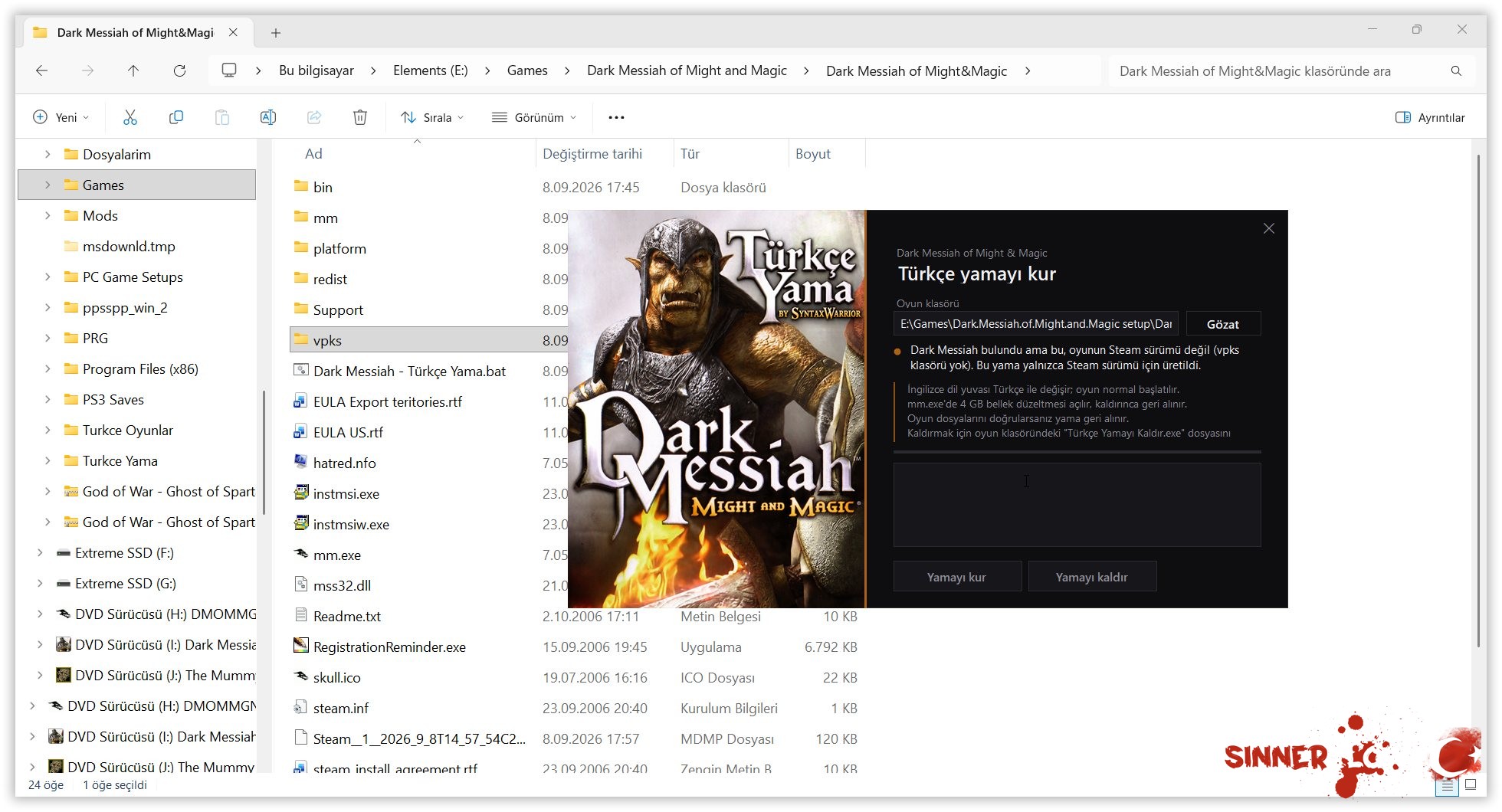Click the Copy icon in toolbar

176,117
